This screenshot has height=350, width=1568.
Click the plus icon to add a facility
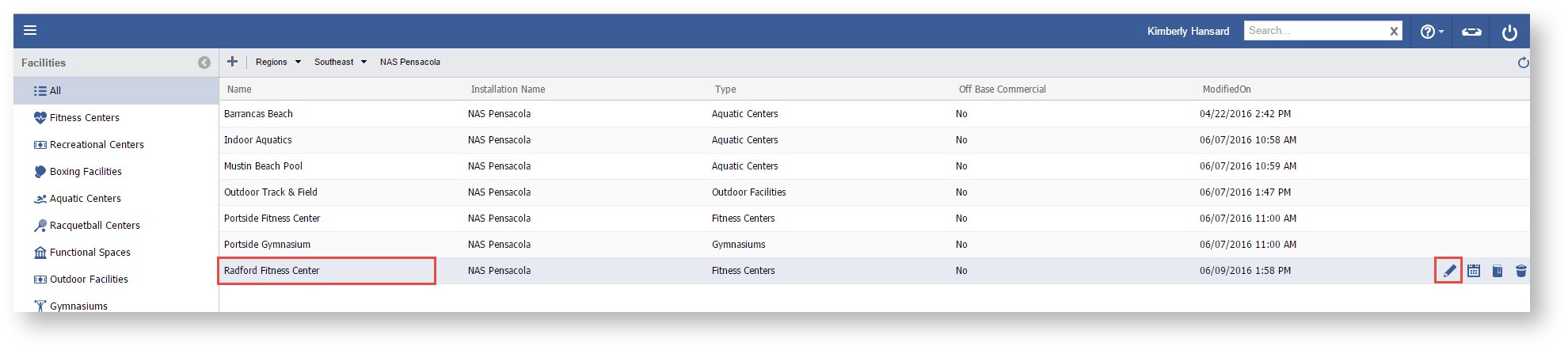click(x=232, y=62)
